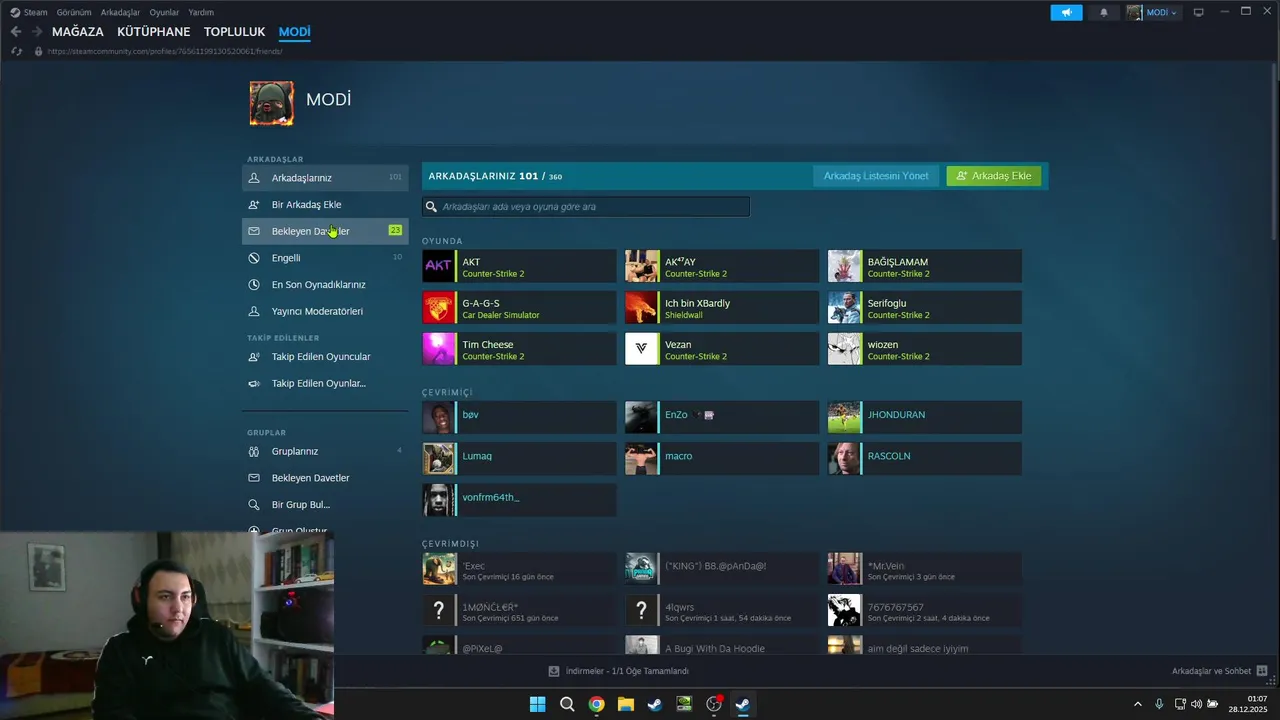Screen dimensions: 1280x720
Task: Reload the page with the refresh icon
Action: (17, 51)
